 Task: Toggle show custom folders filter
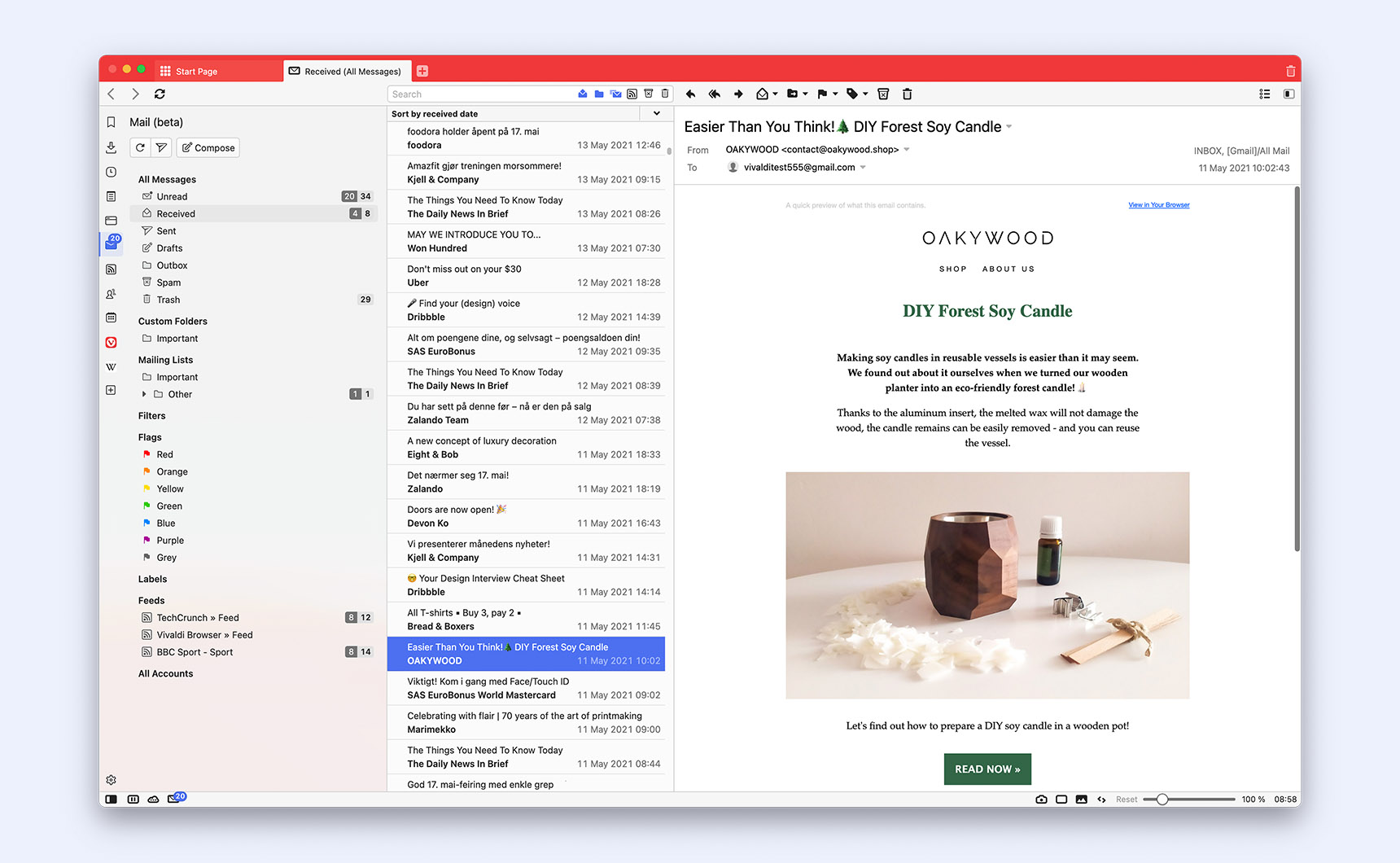599,94
